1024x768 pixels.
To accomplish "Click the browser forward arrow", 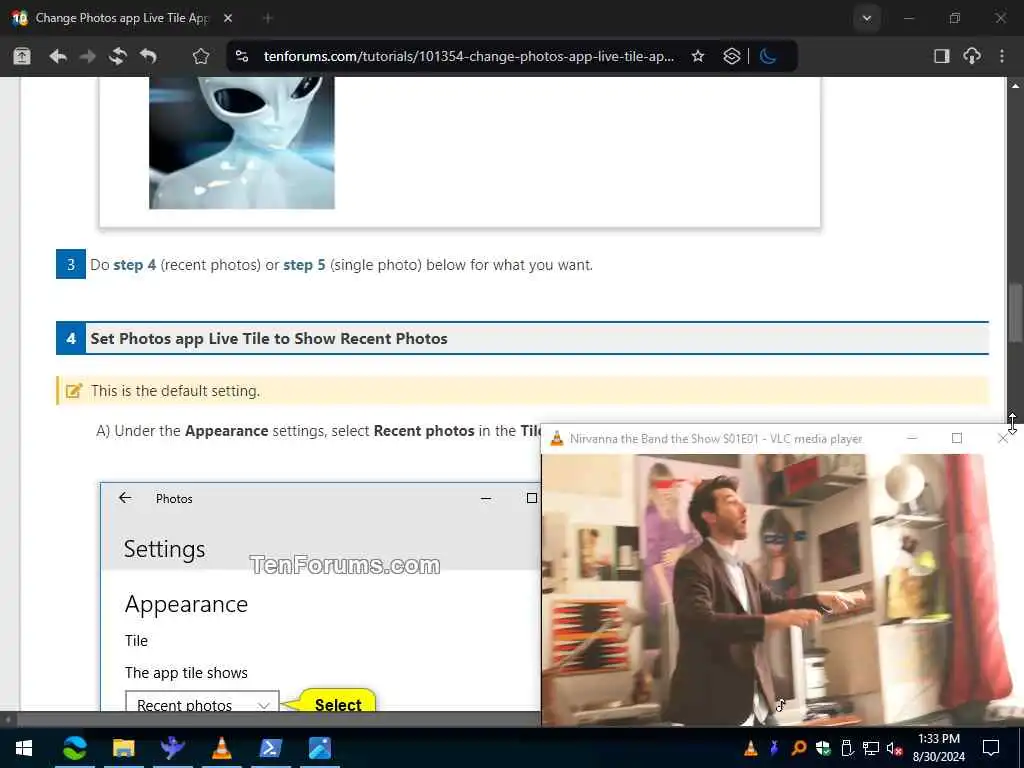I will coord(88,57).
